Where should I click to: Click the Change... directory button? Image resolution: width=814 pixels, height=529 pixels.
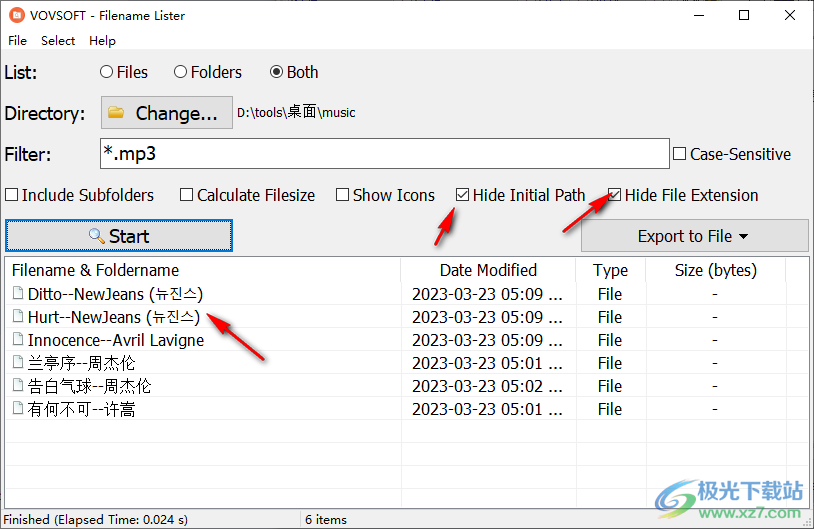[x=167, y=113]
